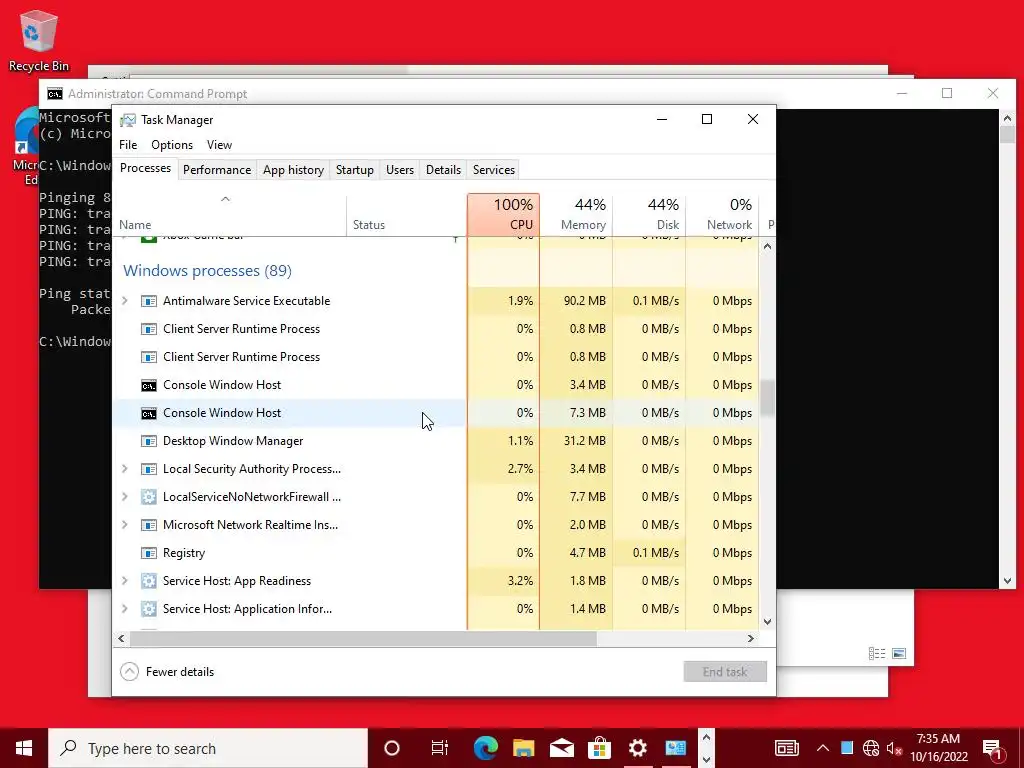This screenshot has width=1024, height=768.
Task: Open Microsoft Store from the taskbar
Action: pos(599,748)
